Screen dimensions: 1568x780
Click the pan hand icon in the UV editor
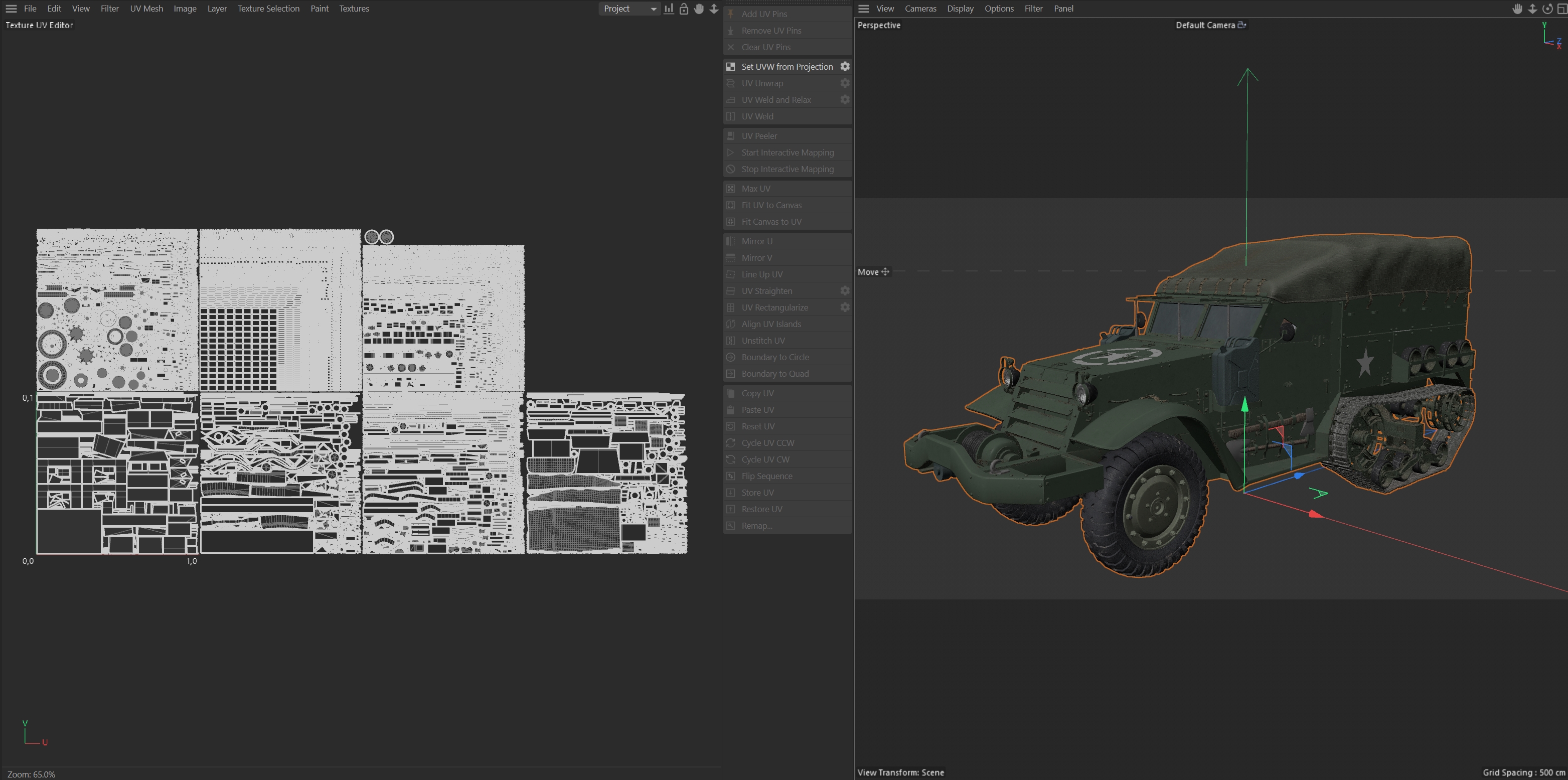pos(699,9)
